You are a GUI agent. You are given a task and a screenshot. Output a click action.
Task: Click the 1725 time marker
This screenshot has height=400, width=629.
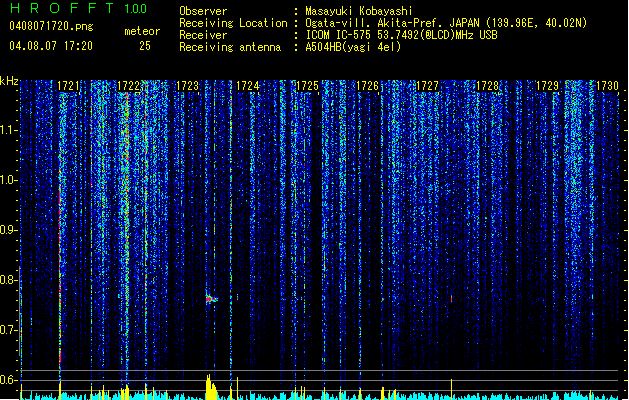(x=307, y=86)
